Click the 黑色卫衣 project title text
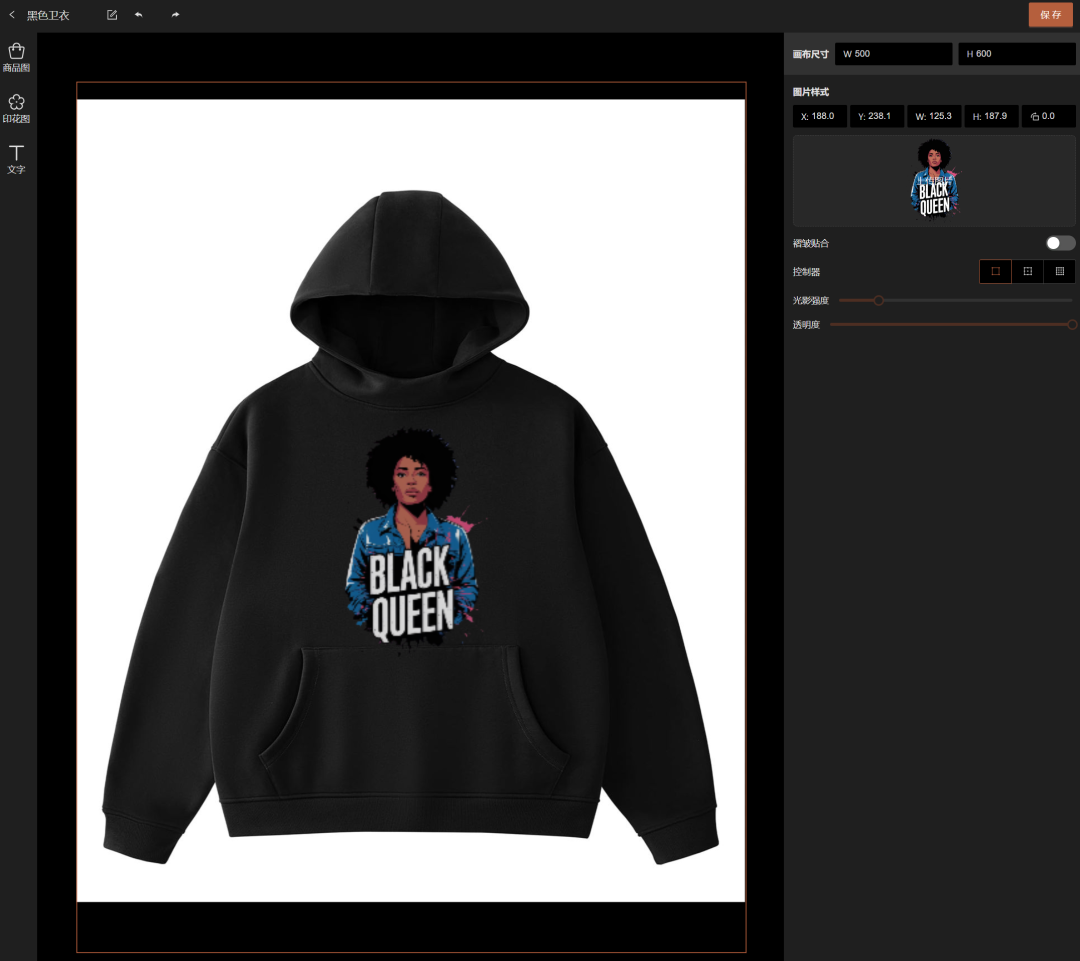1080x961 pixels. pos(48,15)
